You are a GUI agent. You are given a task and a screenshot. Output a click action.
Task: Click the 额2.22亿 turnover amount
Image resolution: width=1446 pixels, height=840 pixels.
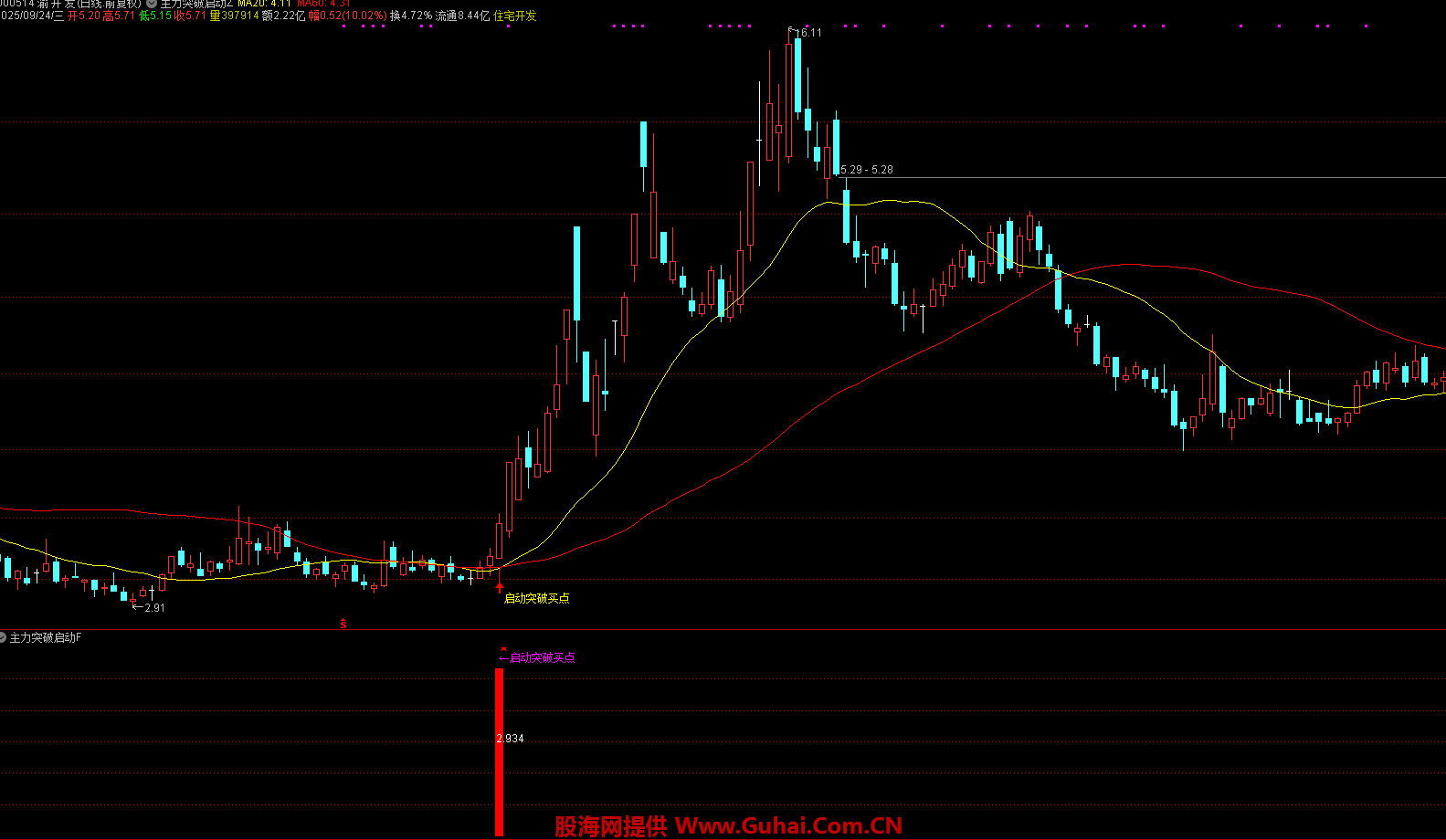coord(284,16)
